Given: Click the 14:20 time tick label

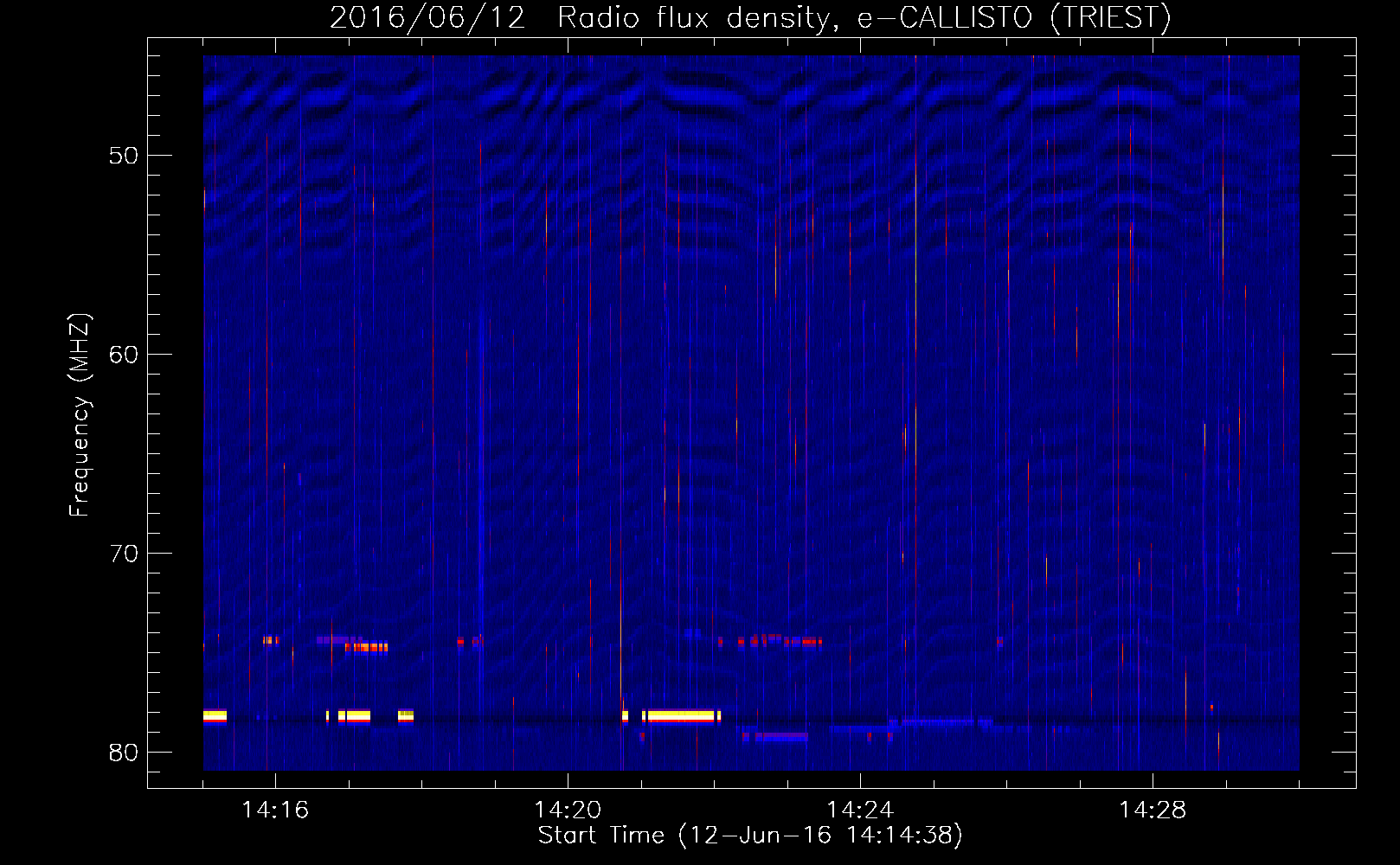Looking at the screenshot, I should click(568, 811).
